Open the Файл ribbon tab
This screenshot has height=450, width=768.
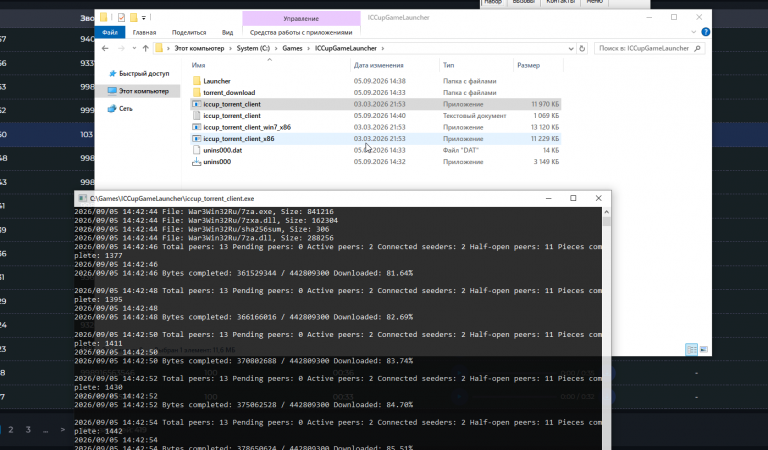pyautogui.click(x=110, y=32)
